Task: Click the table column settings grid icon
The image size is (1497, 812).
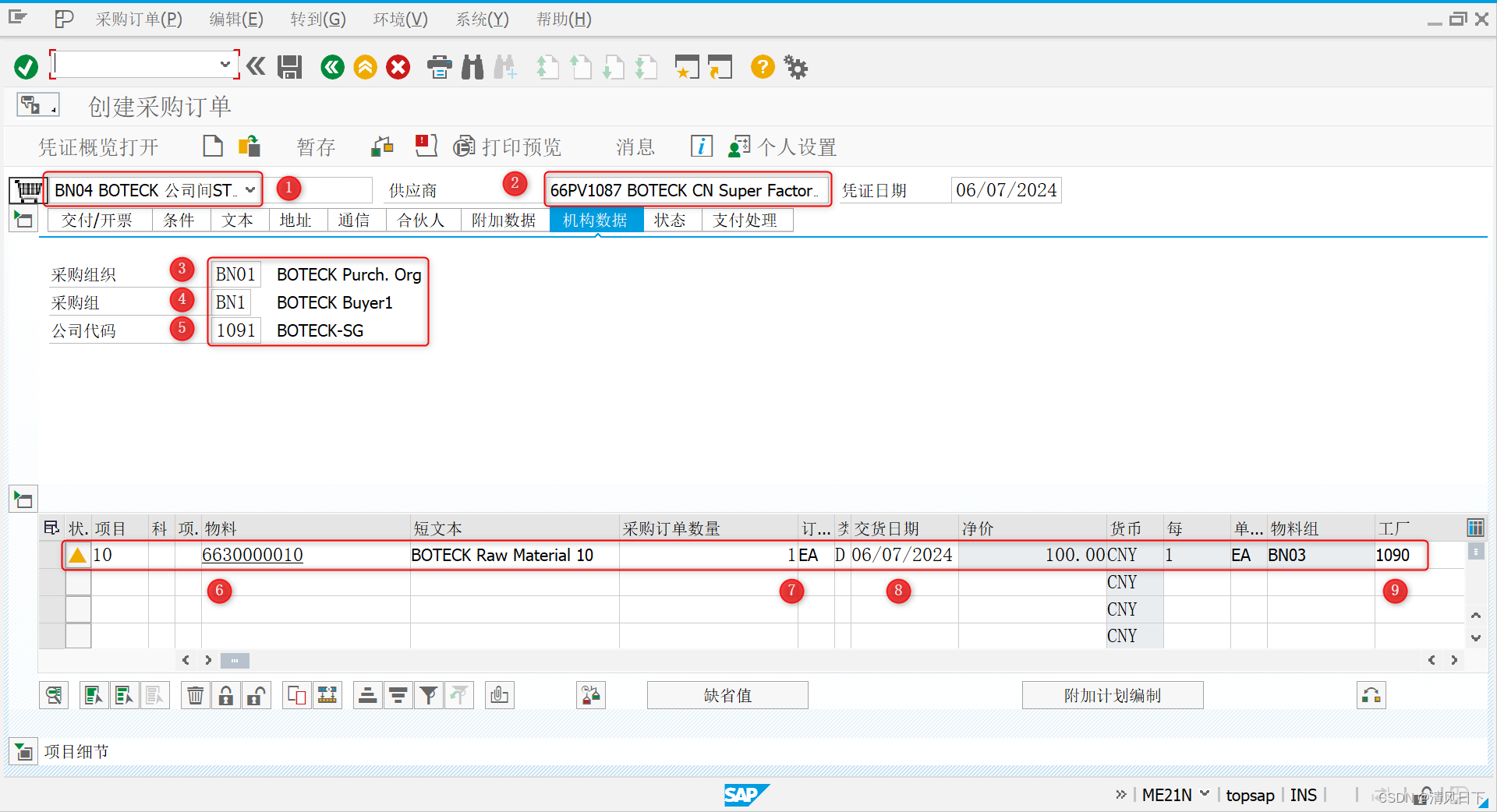Action: [1475, 528]
